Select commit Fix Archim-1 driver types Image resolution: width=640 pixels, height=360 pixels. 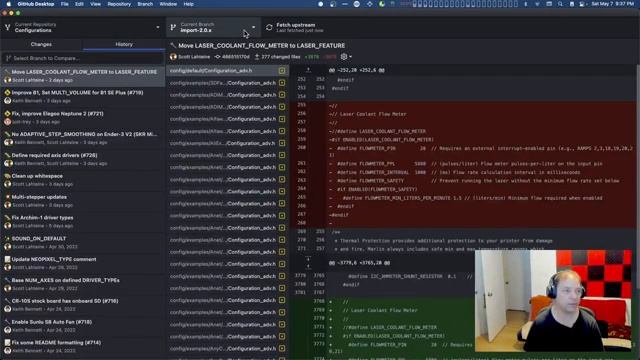83,221
